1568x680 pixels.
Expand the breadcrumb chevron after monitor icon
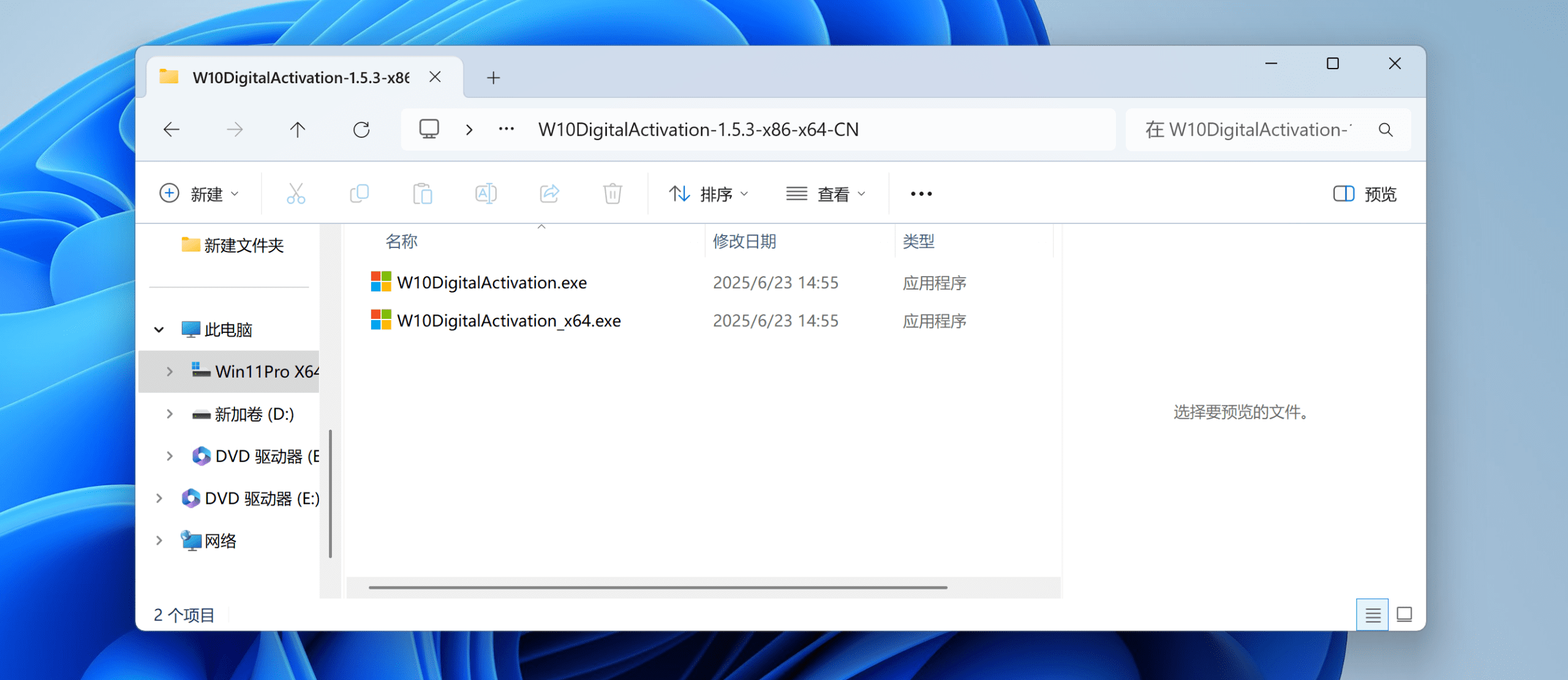(469, 129)
